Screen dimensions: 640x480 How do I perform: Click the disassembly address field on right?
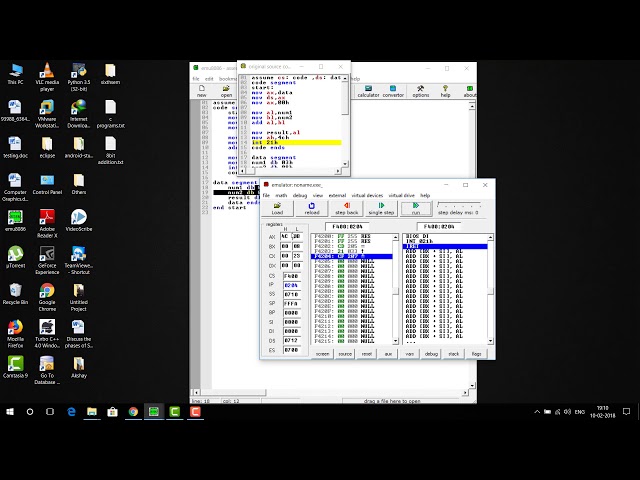click(x=439, y=227)
